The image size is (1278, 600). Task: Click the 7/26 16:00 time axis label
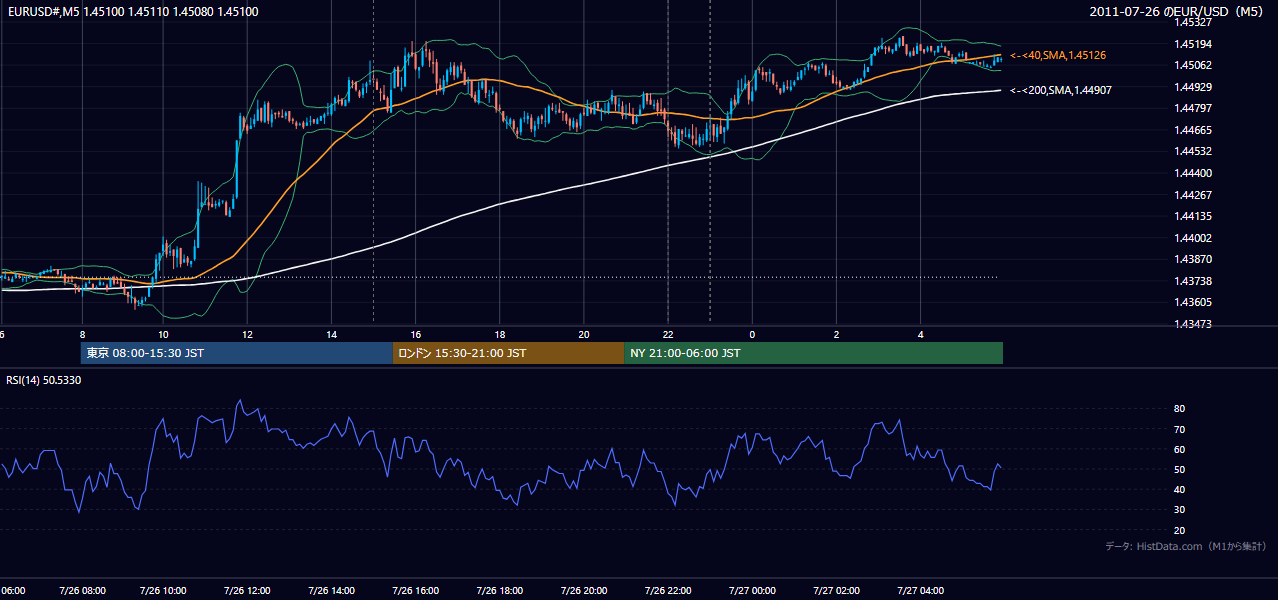(416, 591)
